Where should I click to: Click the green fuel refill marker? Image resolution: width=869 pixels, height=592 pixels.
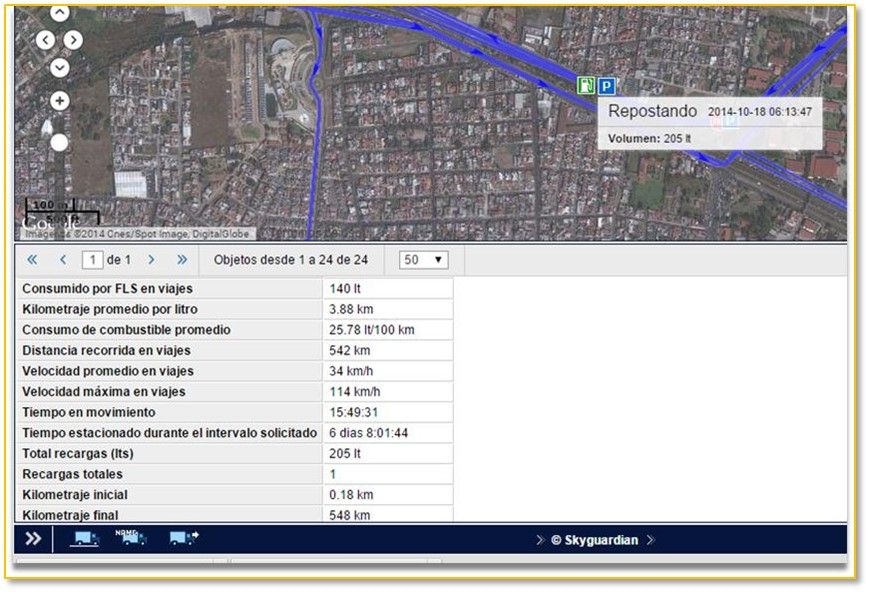[x=586, y=86]
